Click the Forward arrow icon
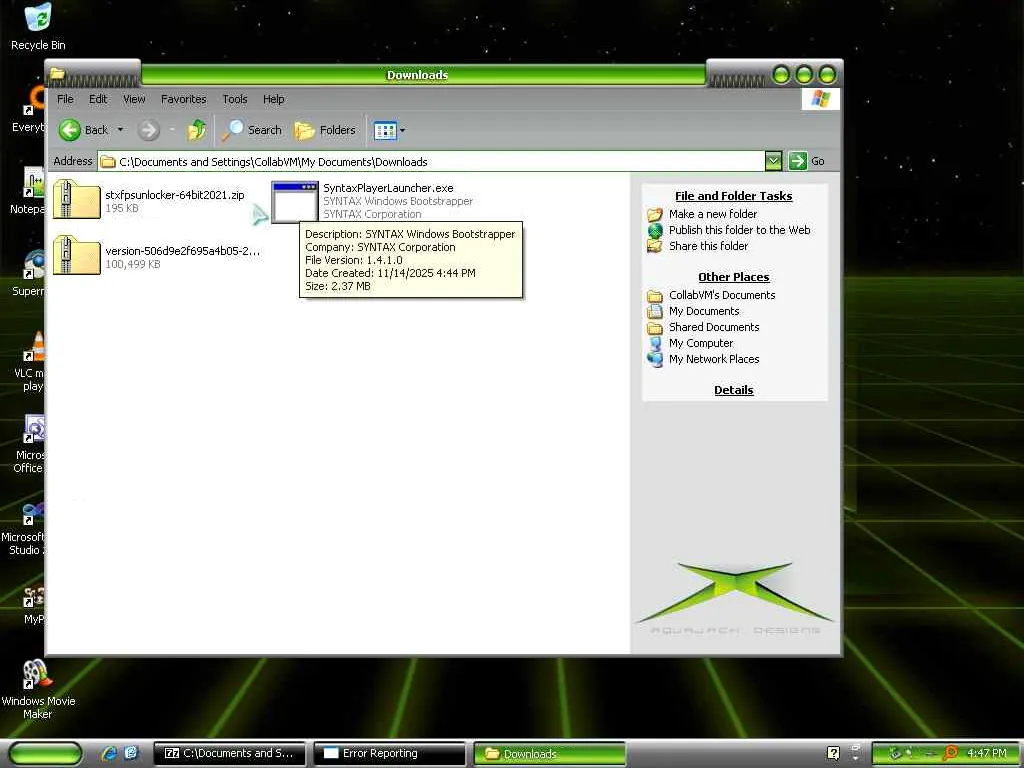Image resolution: width=1024 pixels, height=768 pixels. (149, 130)
